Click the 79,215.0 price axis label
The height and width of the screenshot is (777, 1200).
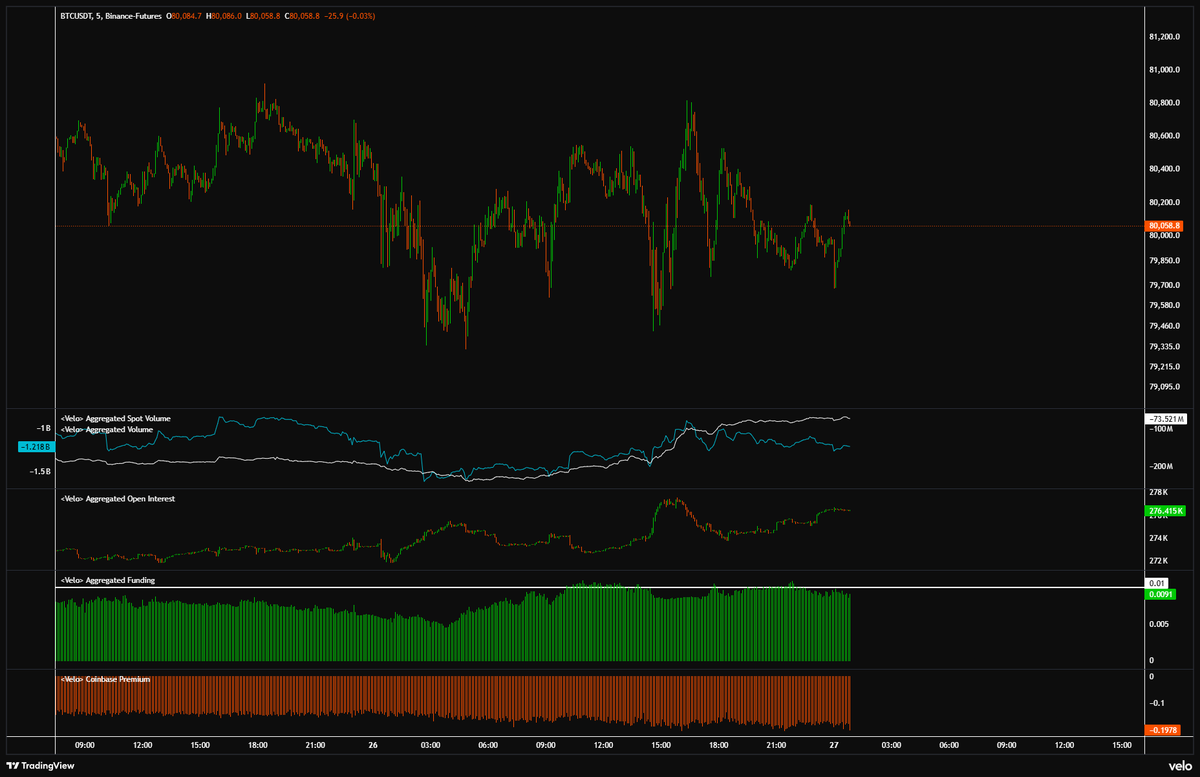[1166, 367]
